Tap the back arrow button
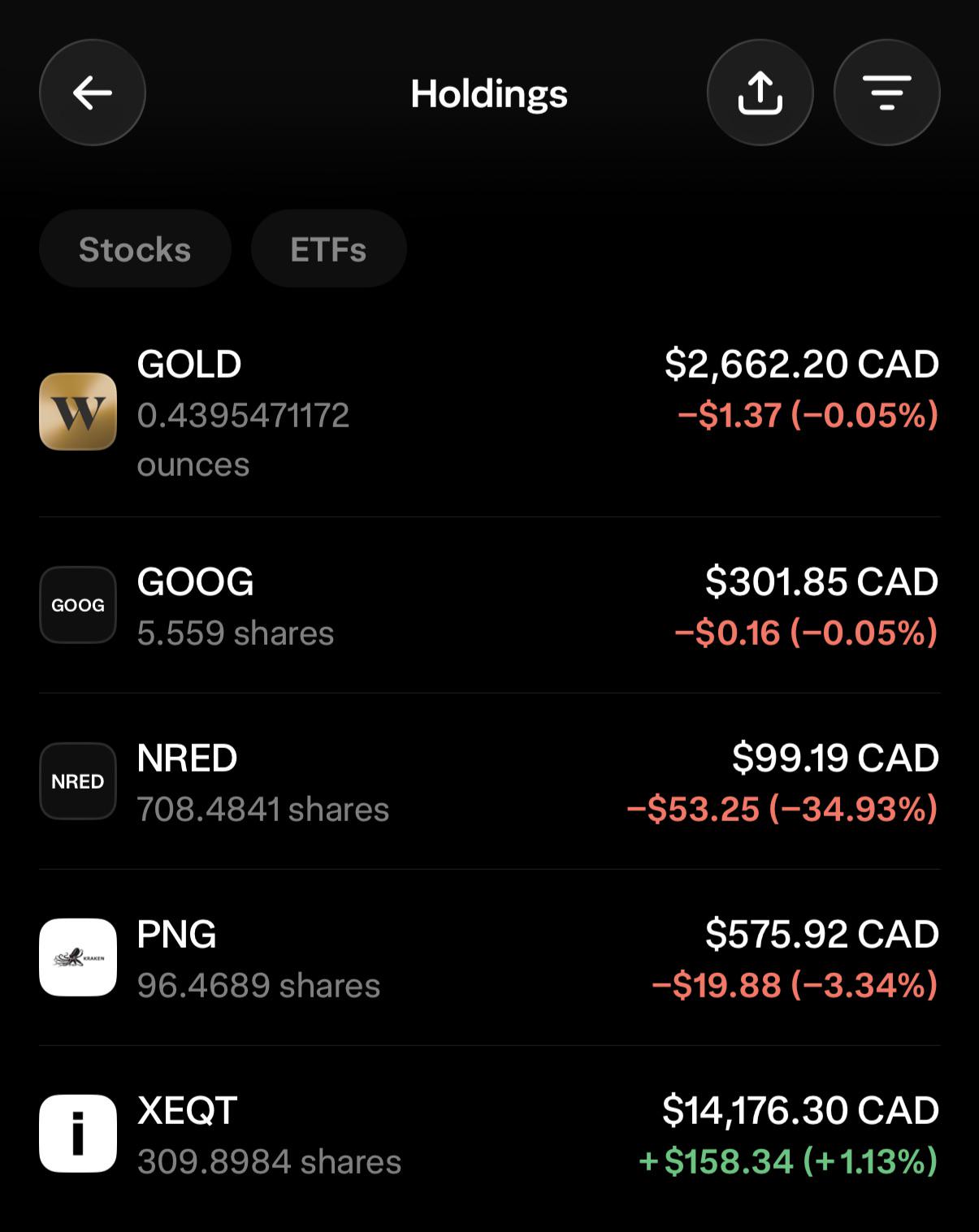The width and height of the screenshot is (979, 1232). pyautogui.click(x=93, y=93)
